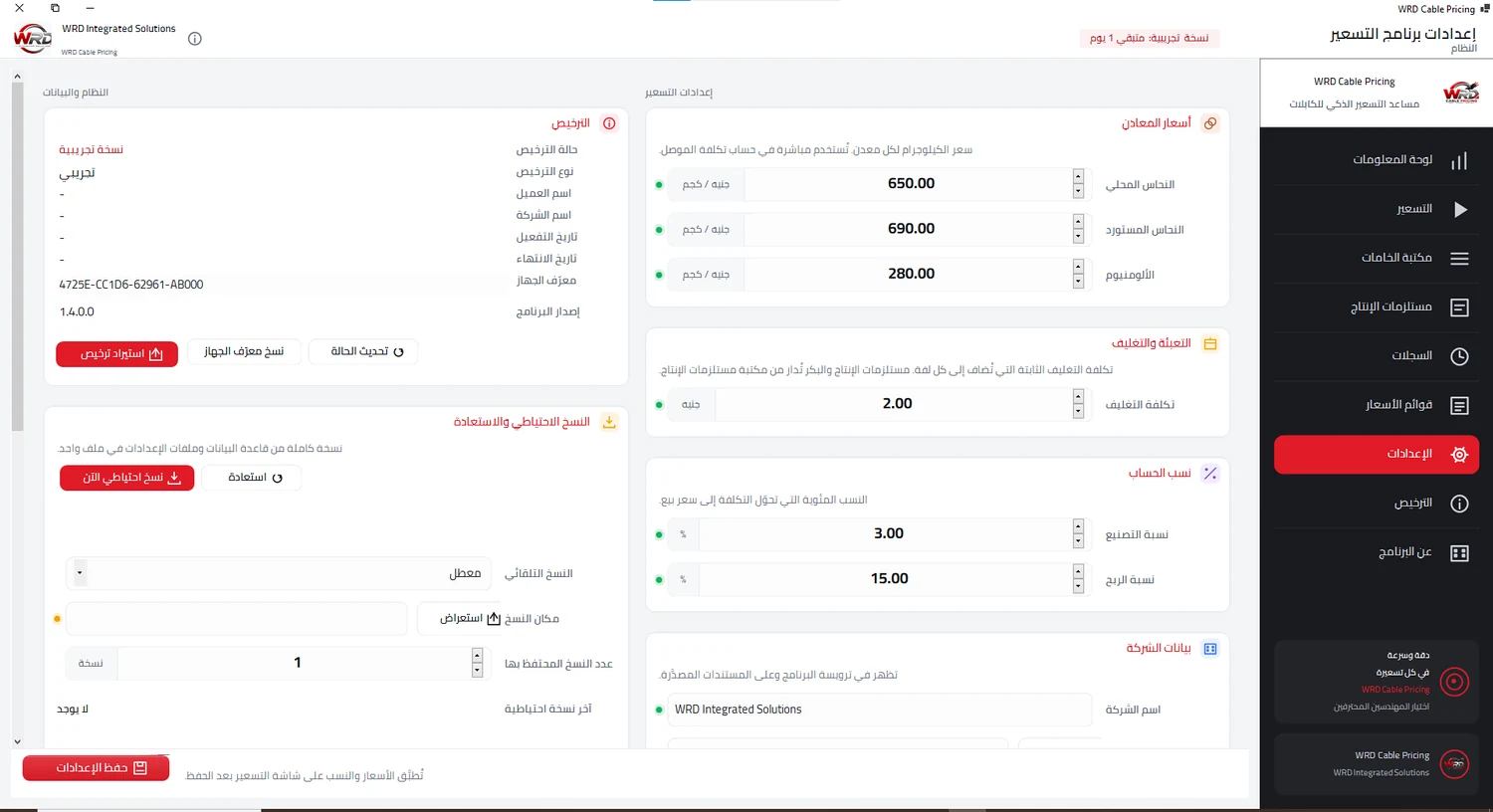The height and width of the screenshot is (812, 1493).
Task: Click red نسخة تجريبية license status text
Action: [91, 150]
